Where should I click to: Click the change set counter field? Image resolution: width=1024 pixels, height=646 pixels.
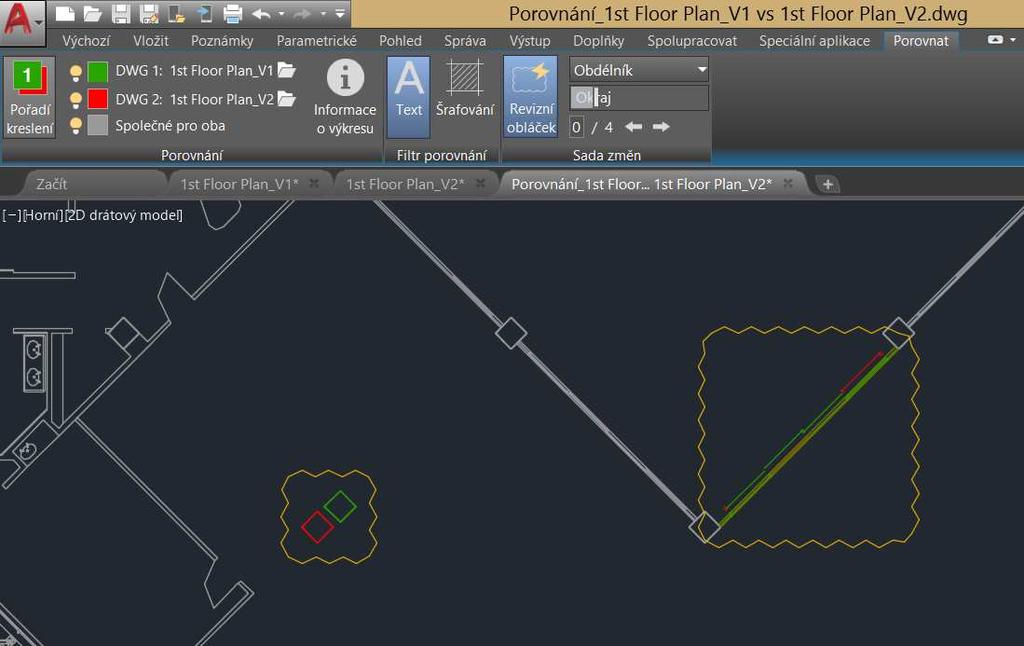pyautogui.click(x=577, y=127)
